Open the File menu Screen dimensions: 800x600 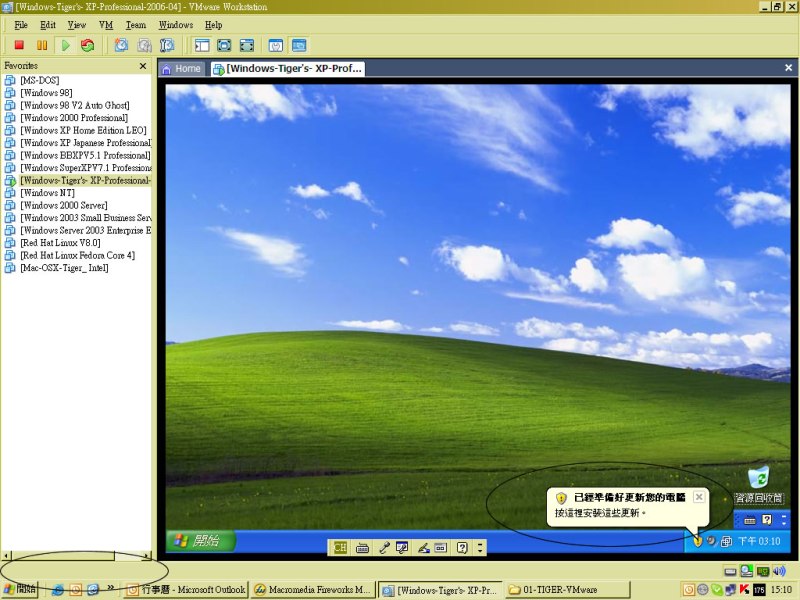point(21,25)
